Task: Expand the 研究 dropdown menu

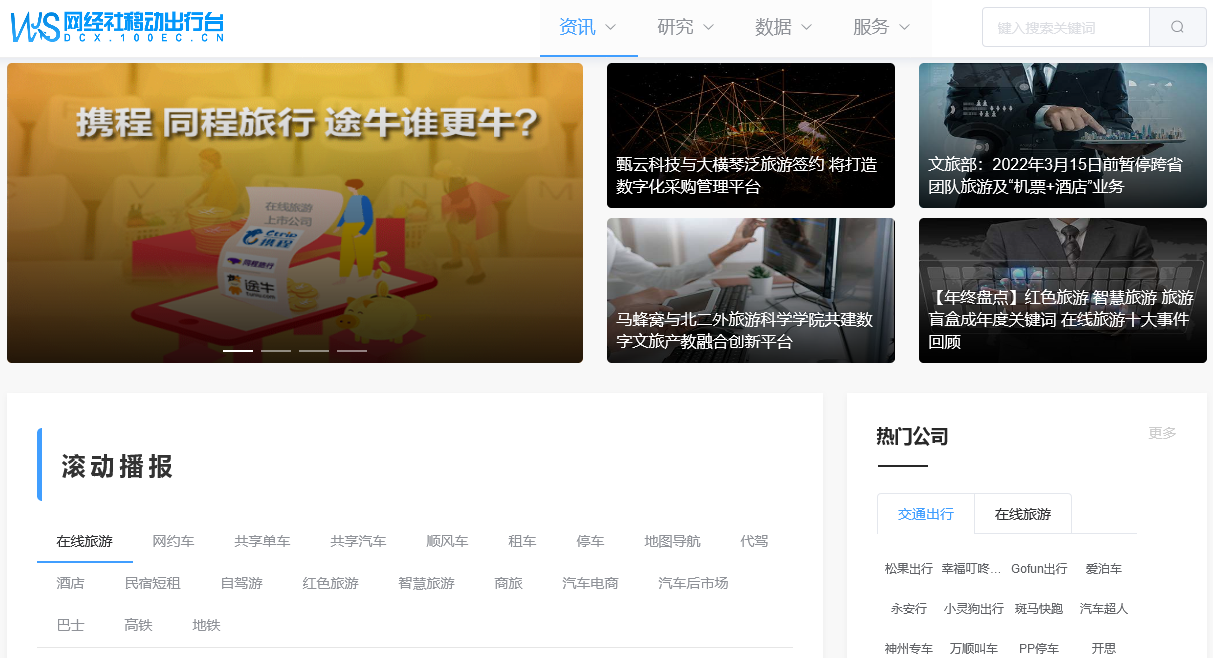Action: click(x=686, y=27)
